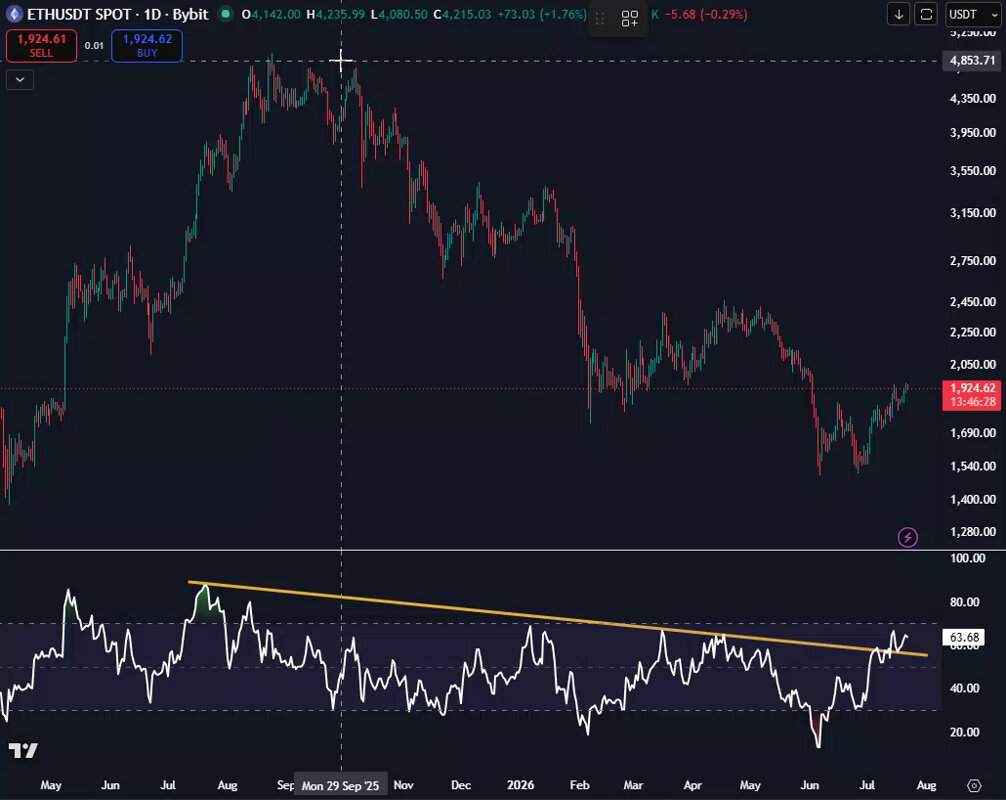Screen dimensions: 1006x800
Task: Click the Dec label on the time axis
Action: click(461, 785)
